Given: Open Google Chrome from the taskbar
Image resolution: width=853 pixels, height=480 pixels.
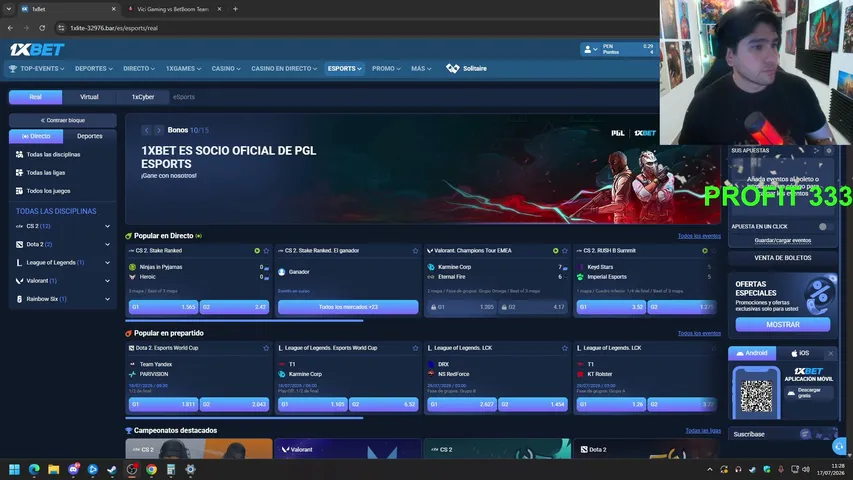Looking at the screenshot, I should 151,469.
